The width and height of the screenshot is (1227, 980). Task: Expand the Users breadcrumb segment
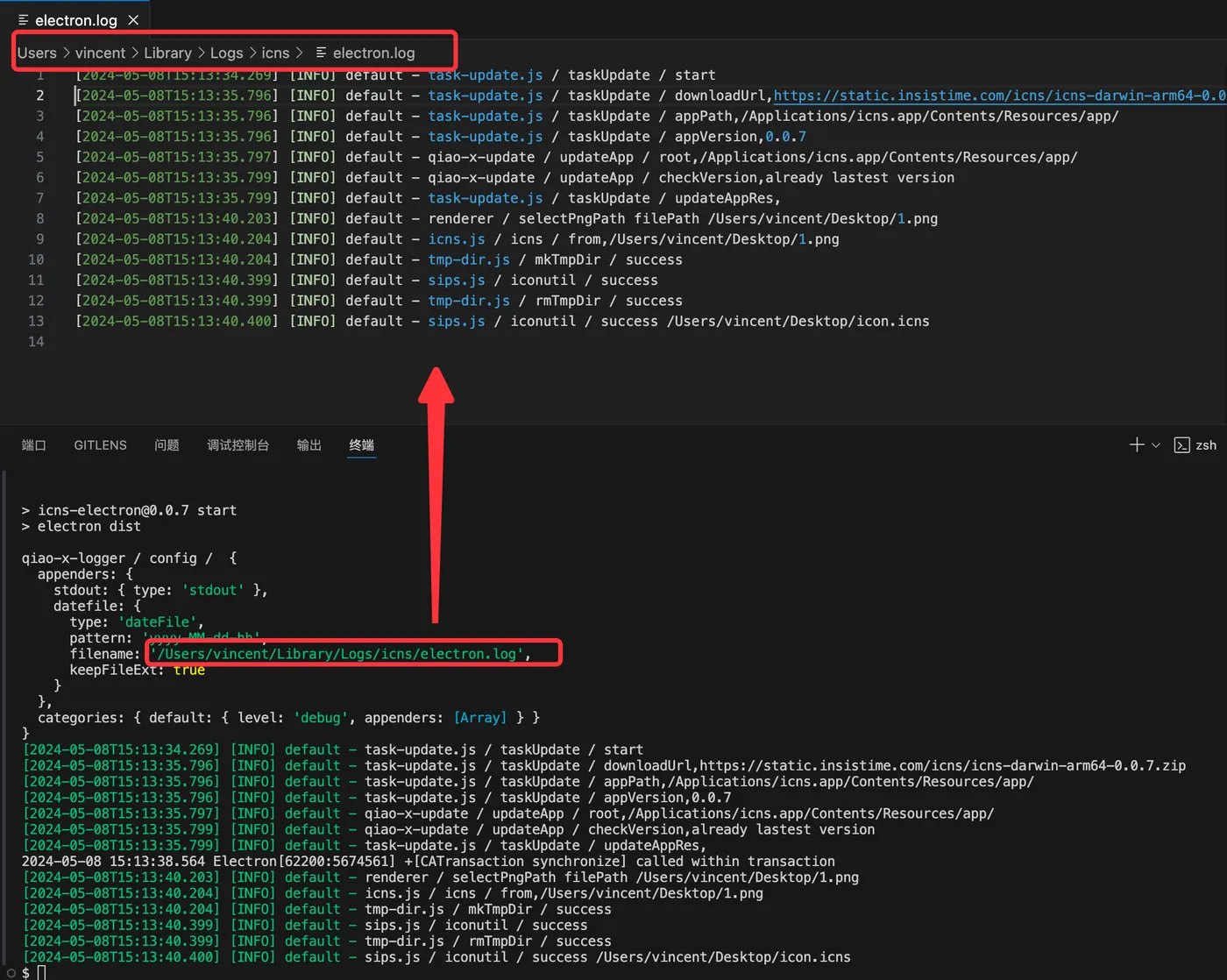tap(37, 53)
